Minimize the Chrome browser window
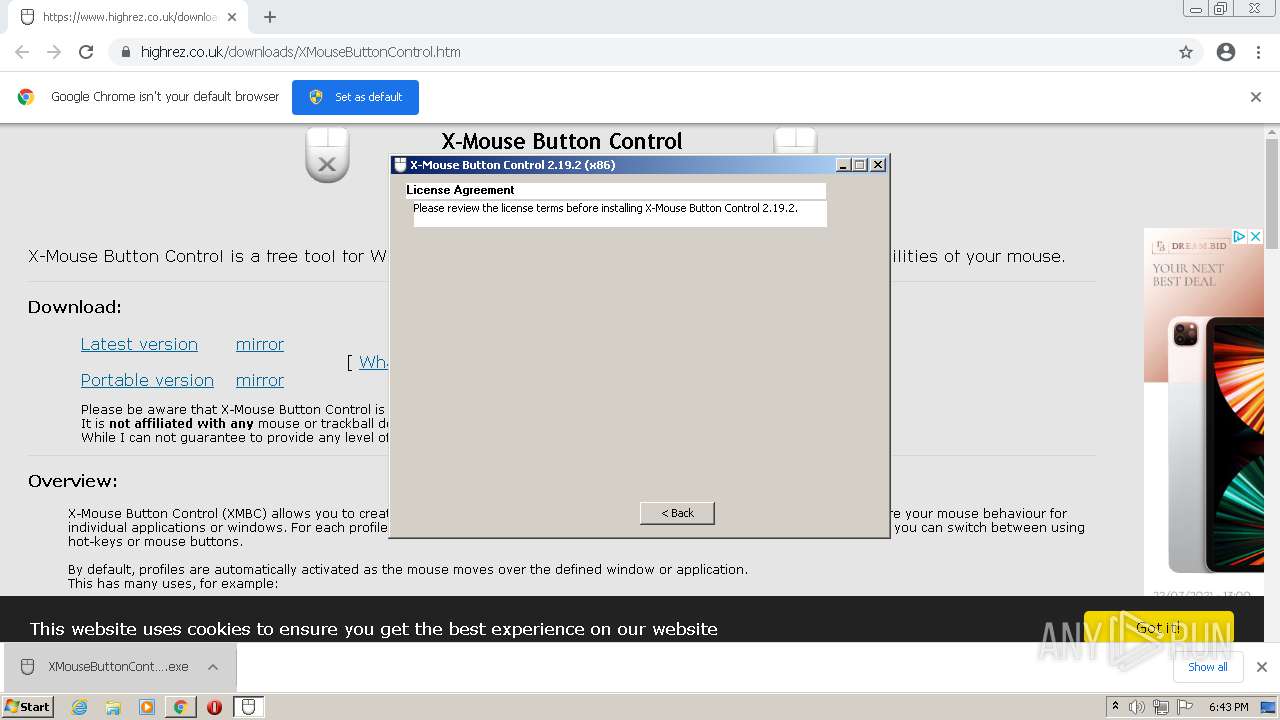 point(1196,9)
